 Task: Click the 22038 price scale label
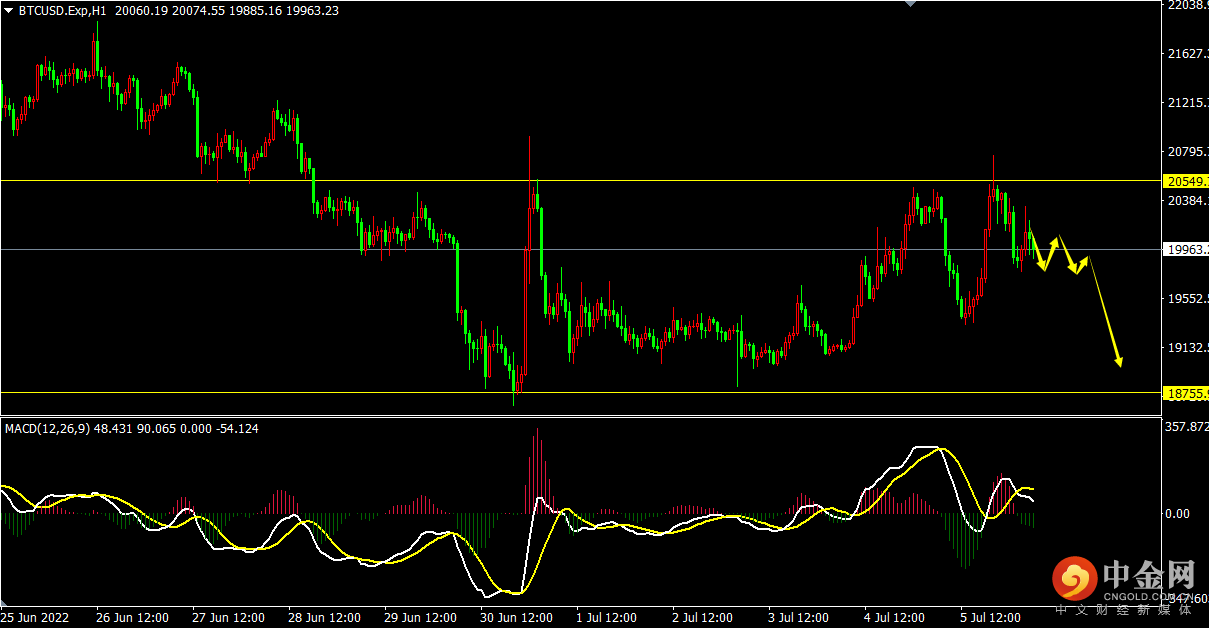click(x=1187, y=5)
